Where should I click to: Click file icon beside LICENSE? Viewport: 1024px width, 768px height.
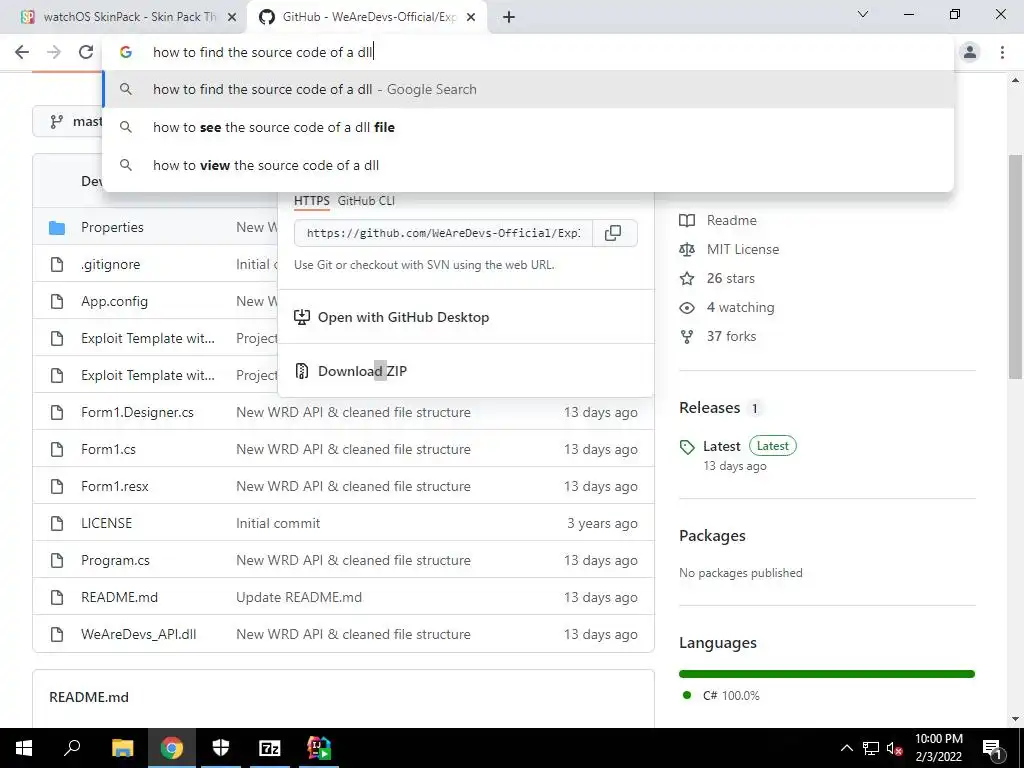tap(57, 524)
